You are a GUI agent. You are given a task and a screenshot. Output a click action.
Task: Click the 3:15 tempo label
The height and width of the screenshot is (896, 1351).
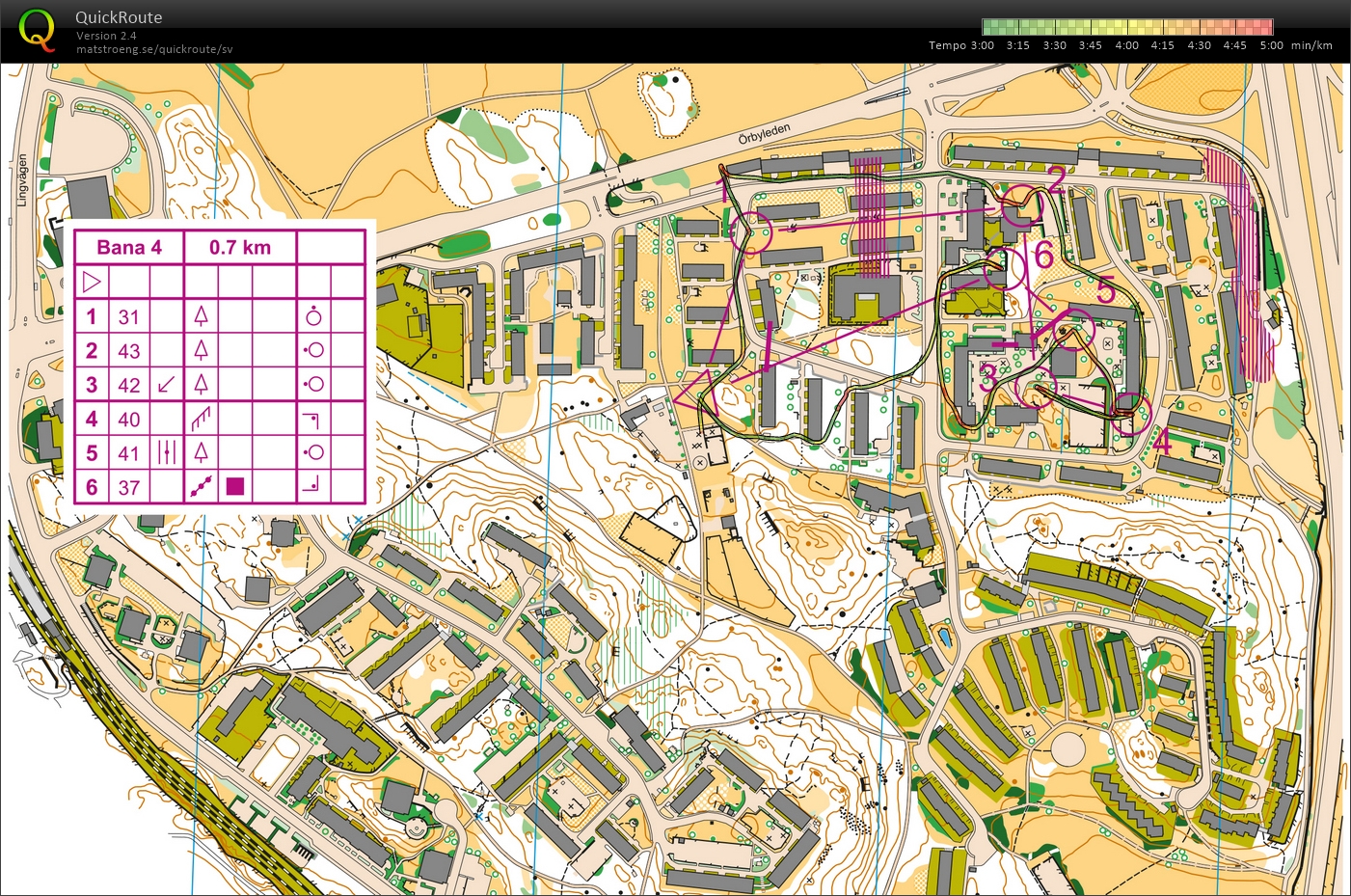tap(1017, 45)
